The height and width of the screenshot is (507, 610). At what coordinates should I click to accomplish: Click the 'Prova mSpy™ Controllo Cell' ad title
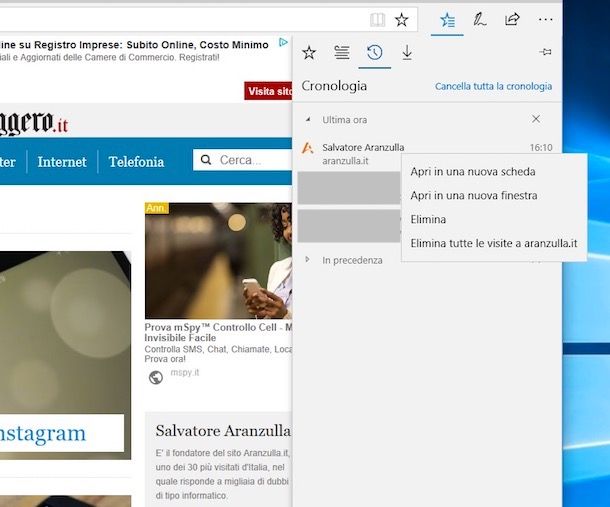coord(218,332)
